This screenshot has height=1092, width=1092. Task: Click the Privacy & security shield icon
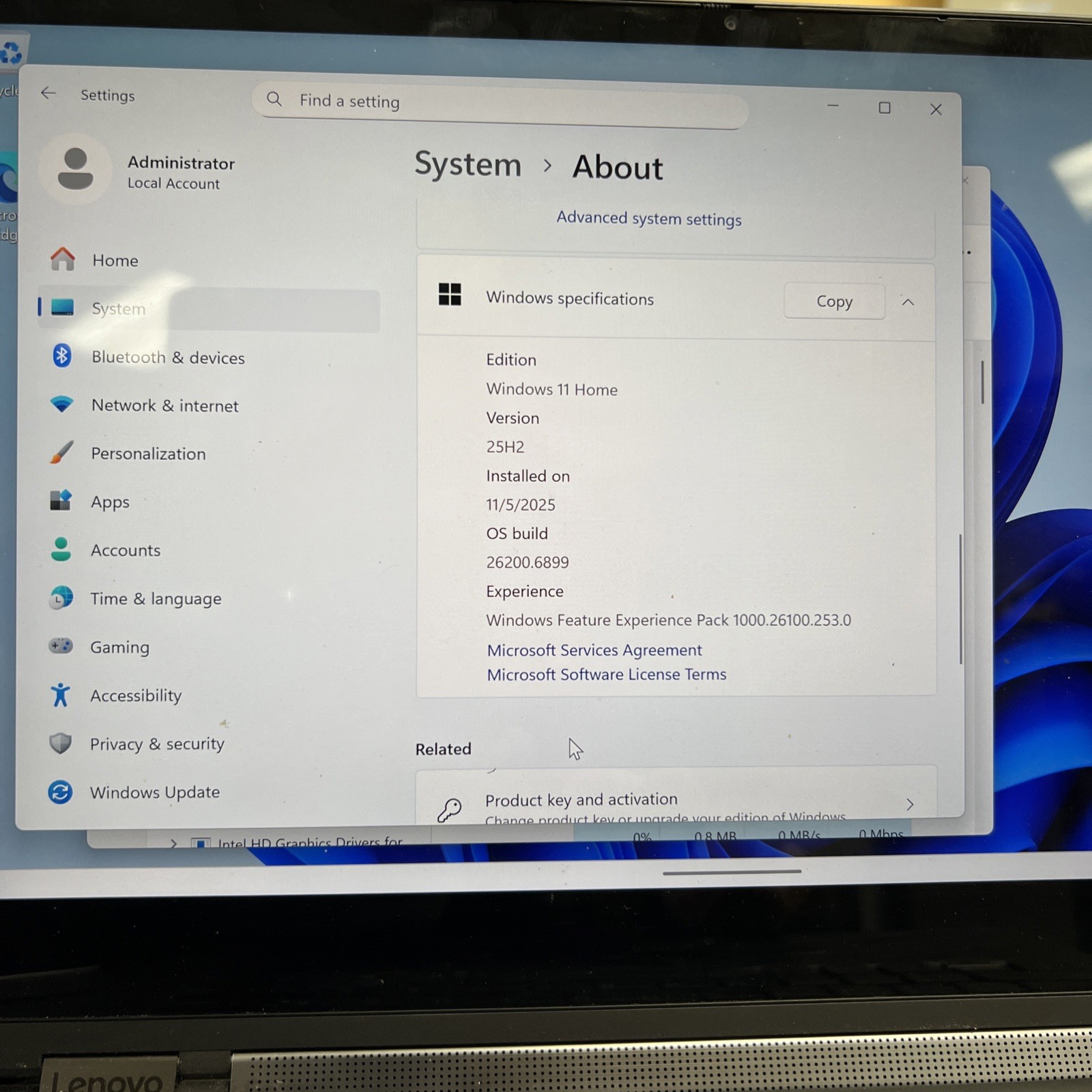click(x=60, y=743)
